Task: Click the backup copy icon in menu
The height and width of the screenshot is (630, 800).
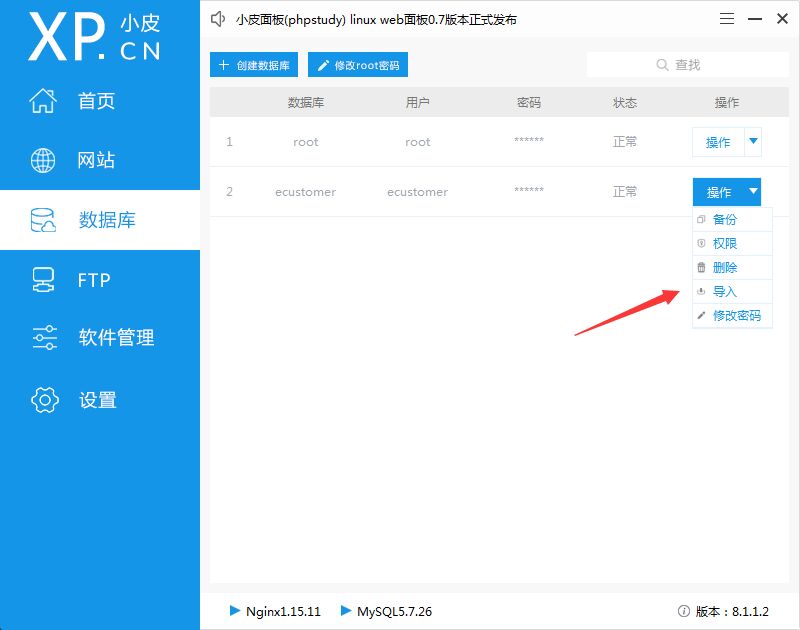Action: (x=701, y=219)
